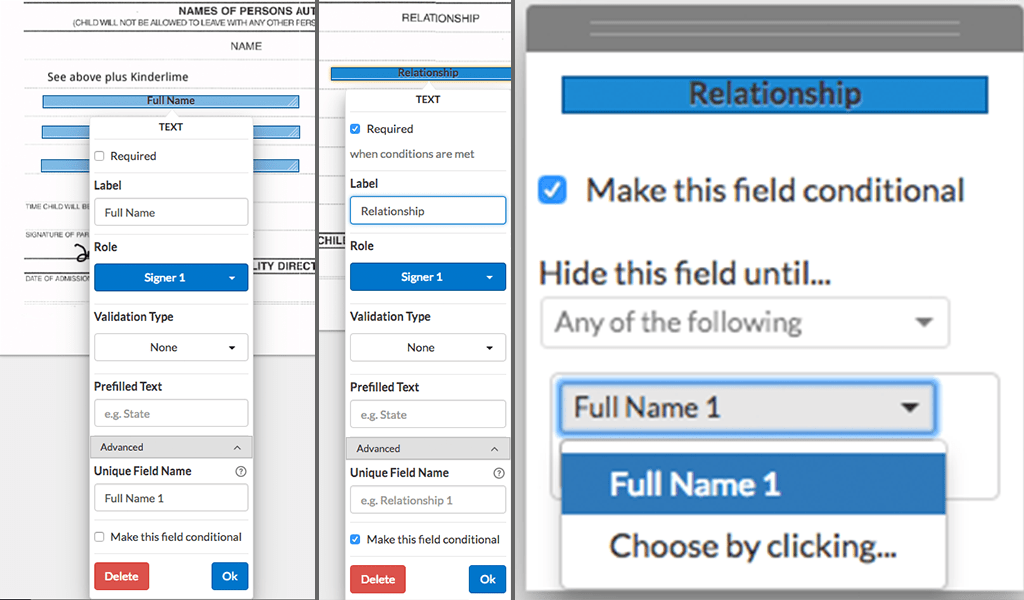Select 'Full Name 1' highlighted option in list

(x=753, y=485)
